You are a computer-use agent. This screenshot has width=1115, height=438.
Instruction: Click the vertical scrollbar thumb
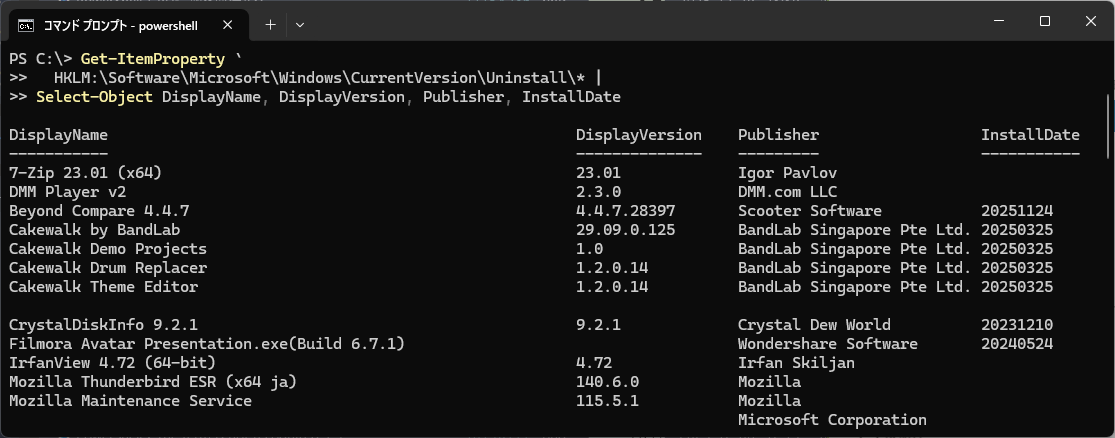(1107, 125)
